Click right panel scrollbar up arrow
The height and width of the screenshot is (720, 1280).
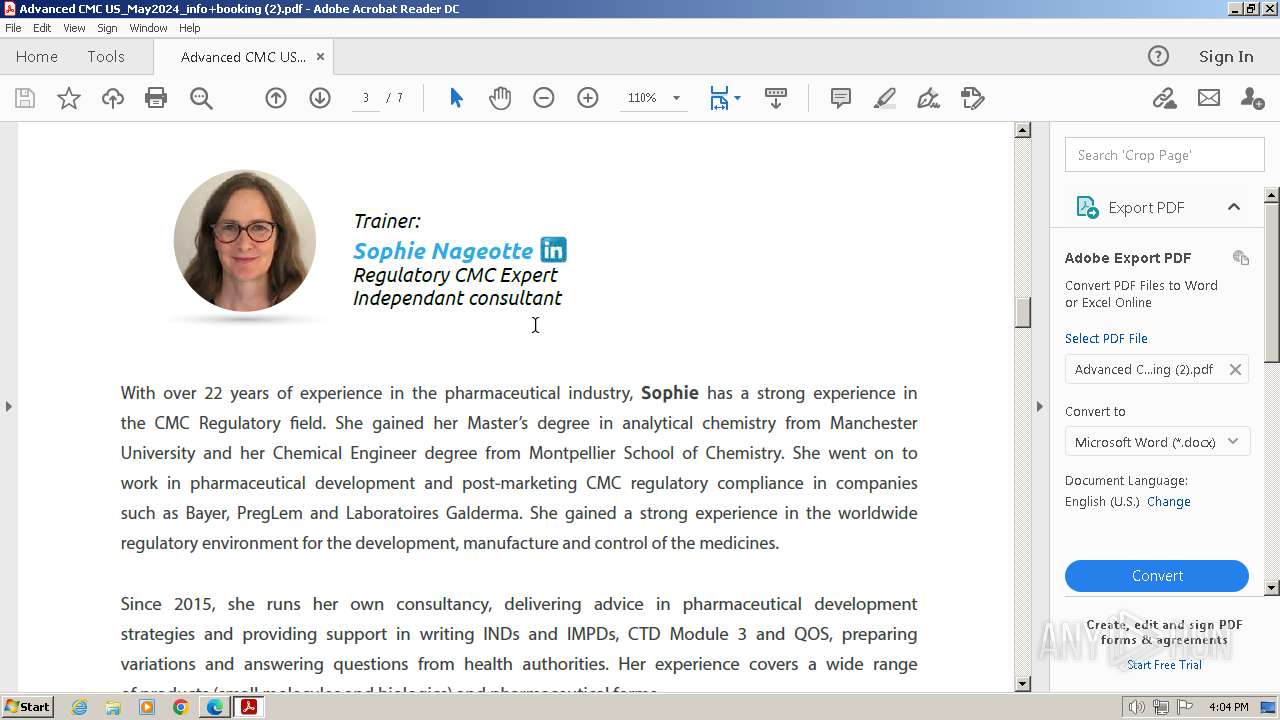point(1272,195)
